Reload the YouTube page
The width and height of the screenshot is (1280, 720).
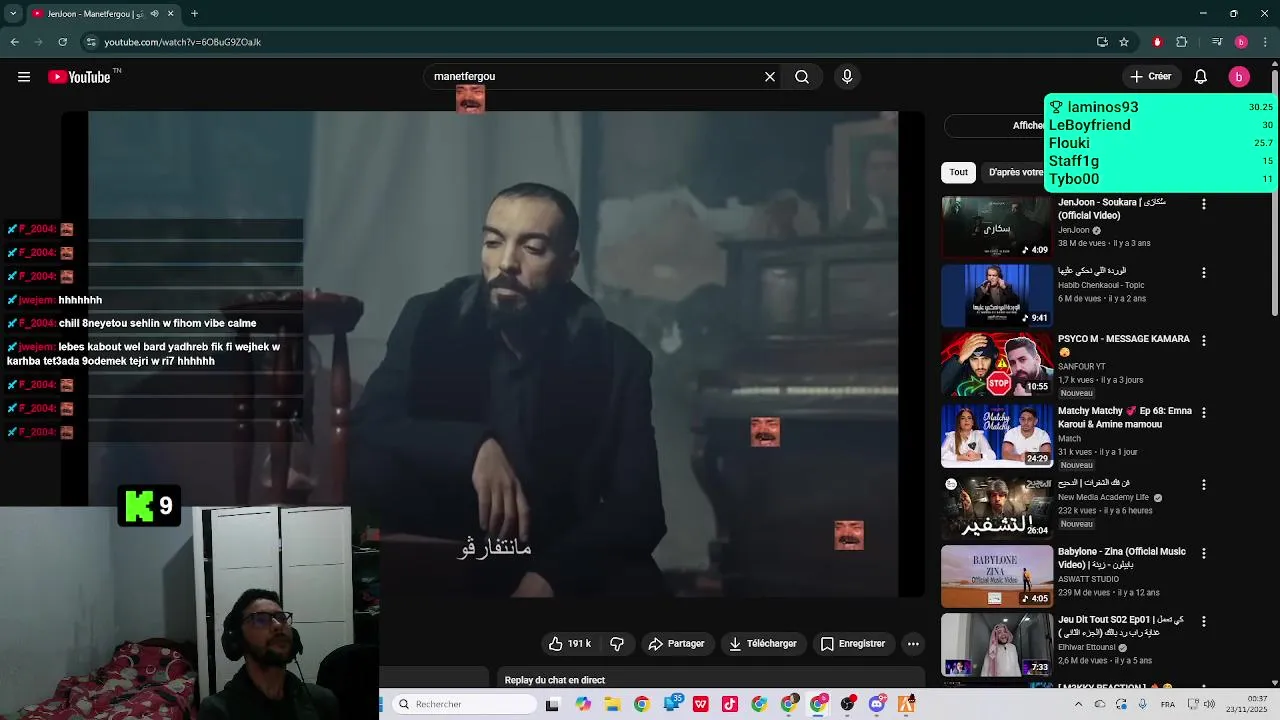click(62, 42)
